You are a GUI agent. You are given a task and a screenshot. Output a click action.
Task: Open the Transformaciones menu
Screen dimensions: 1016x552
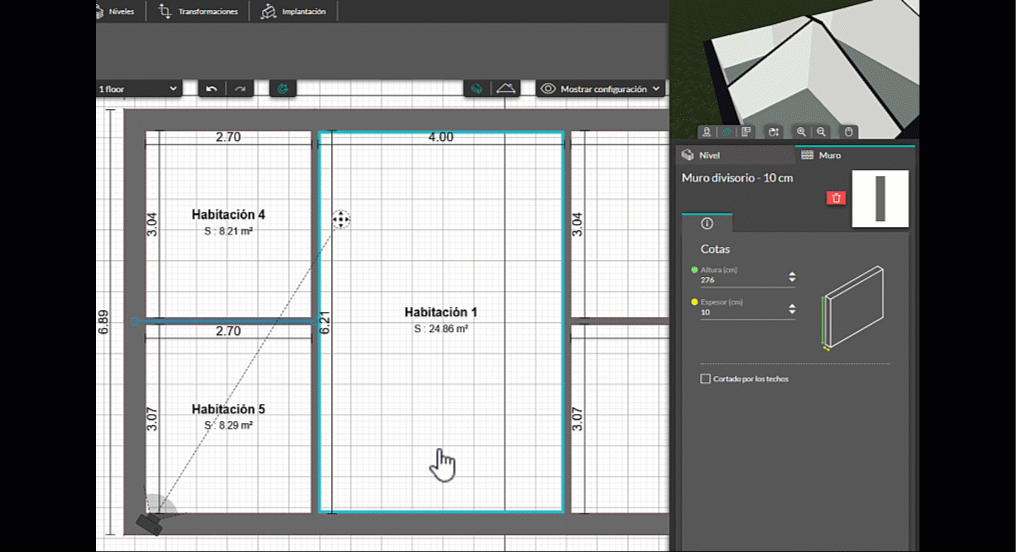198,11
